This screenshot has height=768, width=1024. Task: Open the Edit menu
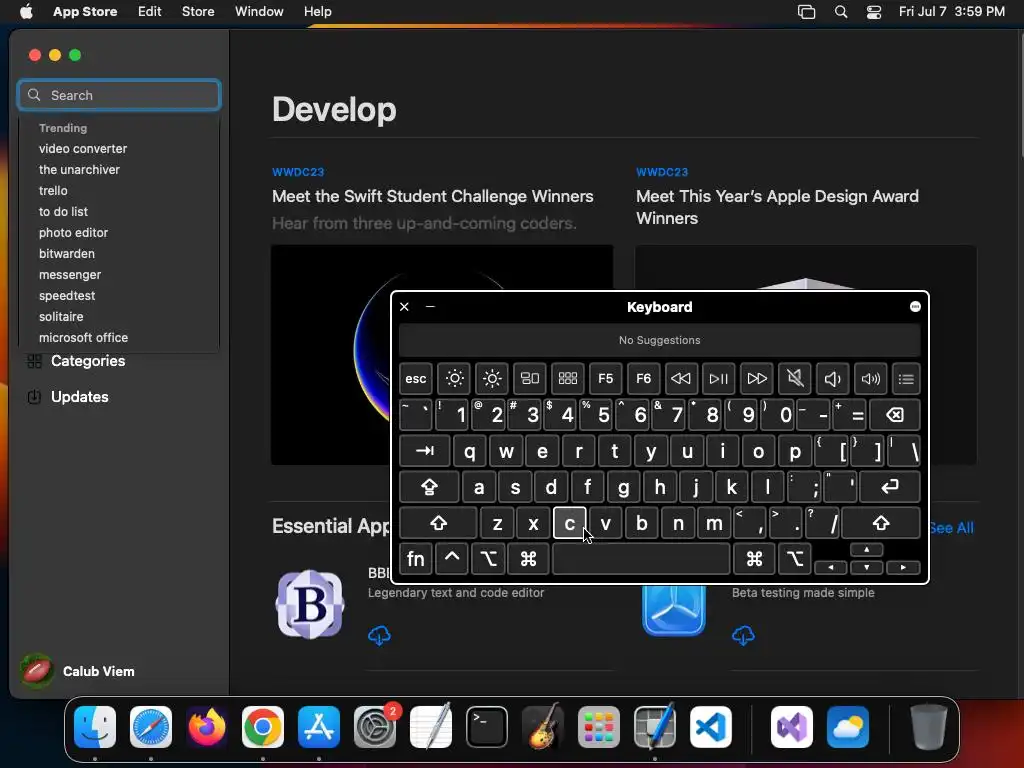[x=150, y=12]
